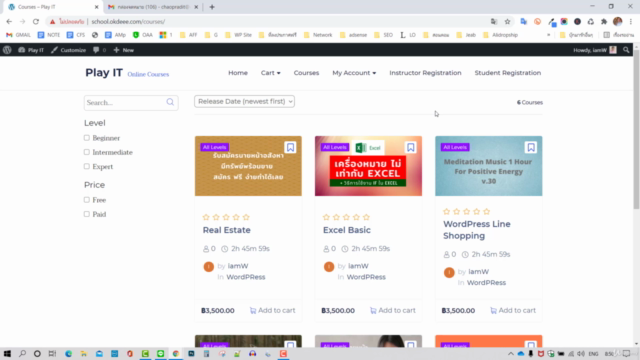The image size is (640, 360).
Task: Open the Windows Start menu
Action: click(x=7, y=353)
